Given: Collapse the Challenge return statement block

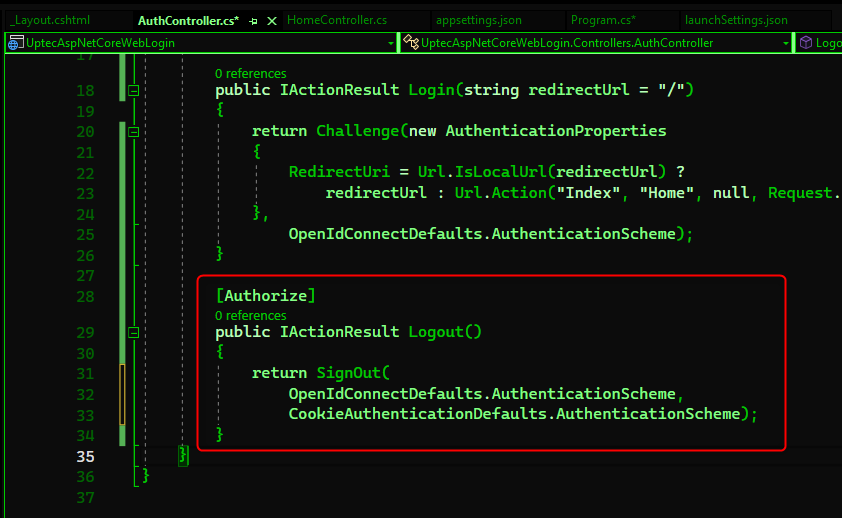Looking at the screenshot, I should (x=134, y=131).
